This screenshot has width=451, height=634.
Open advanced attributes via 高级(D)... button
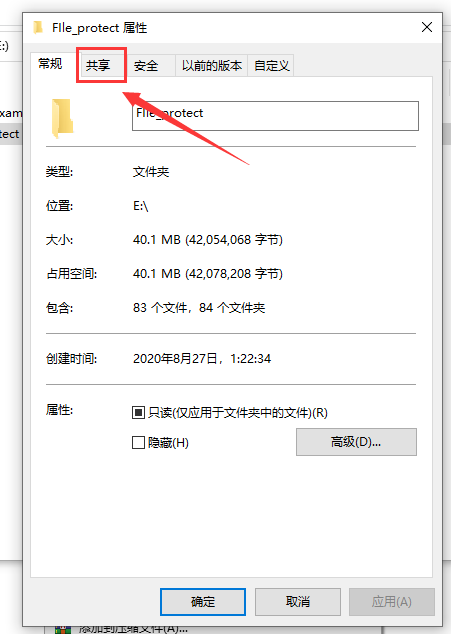356,442
